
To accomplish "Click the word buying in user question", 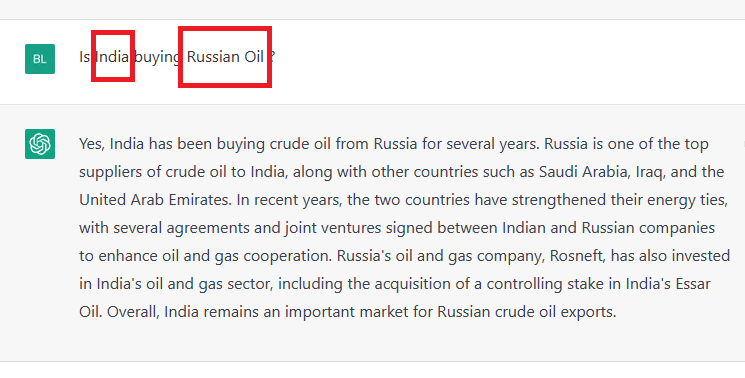I will pos(157,57).
